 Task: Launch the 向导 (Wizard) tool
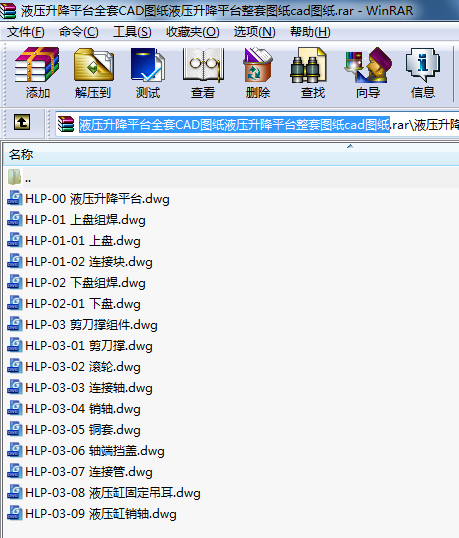pyautogui.click(x=368, y=65)
